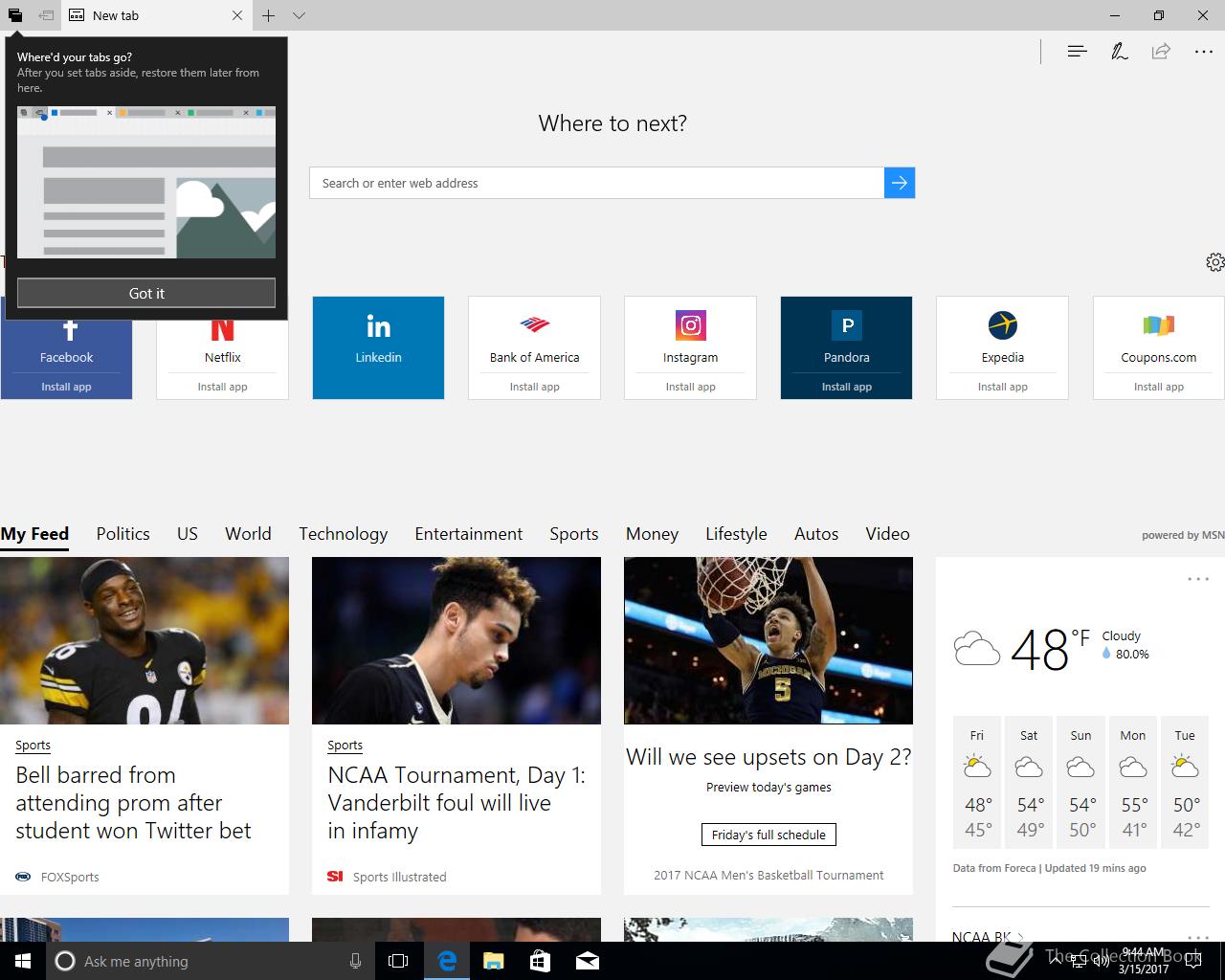Select the Tue weather forecast
The width and height of the screenshot is (1225, 980).
point(1185,782)
